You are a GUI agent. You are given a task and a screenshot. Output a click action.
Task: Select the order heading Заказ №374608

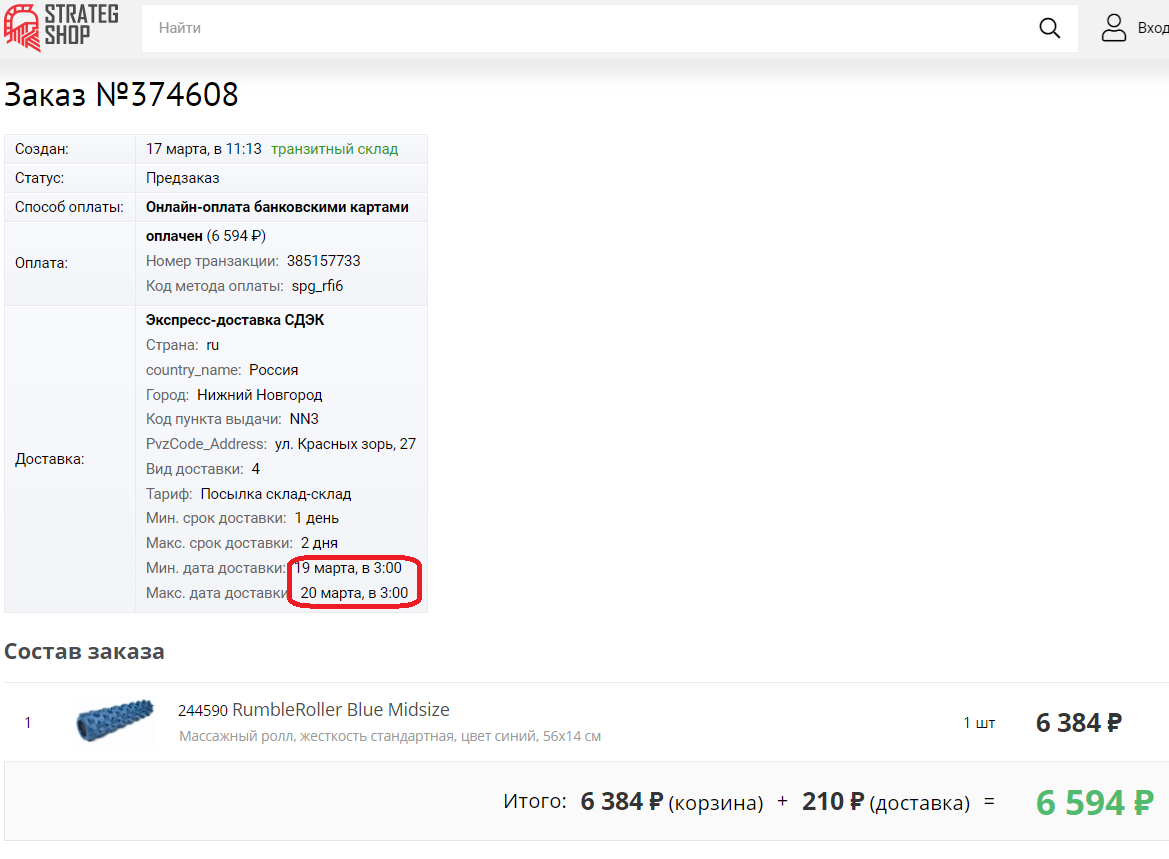pyautogui.click(x=122, y=95)
